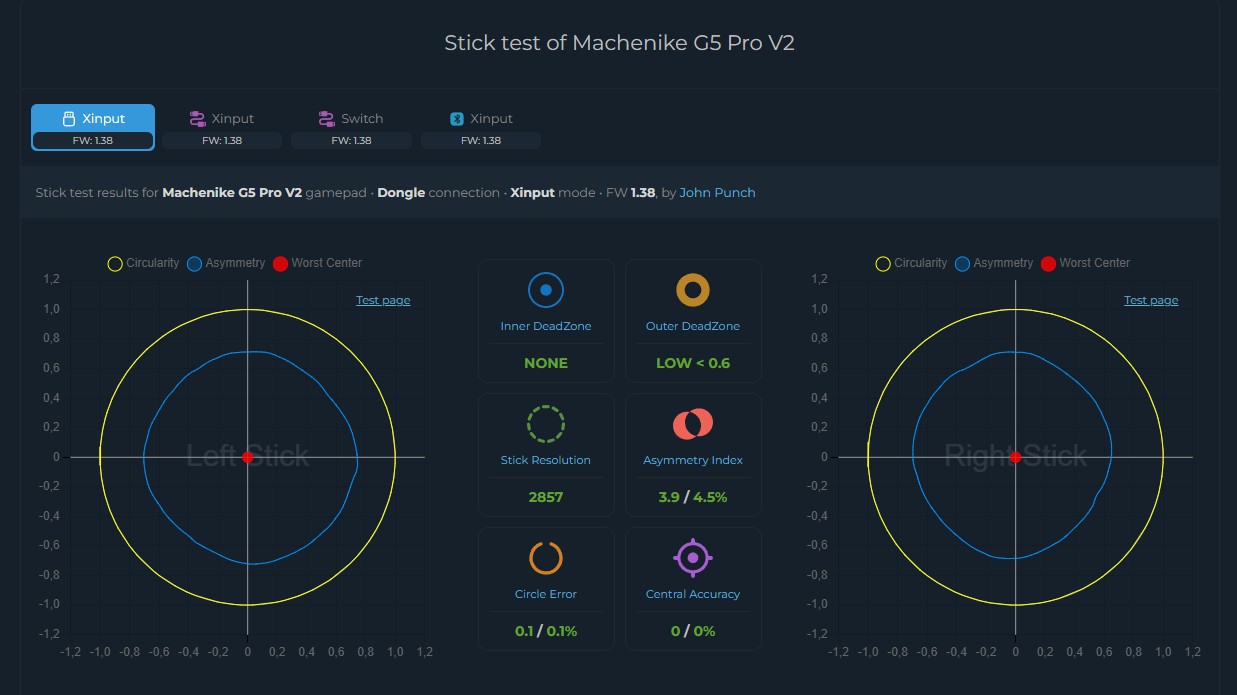Click red Worst Center swatch on right chart
This screenshot has height=695, width=1237.
tap(1048, 264)
